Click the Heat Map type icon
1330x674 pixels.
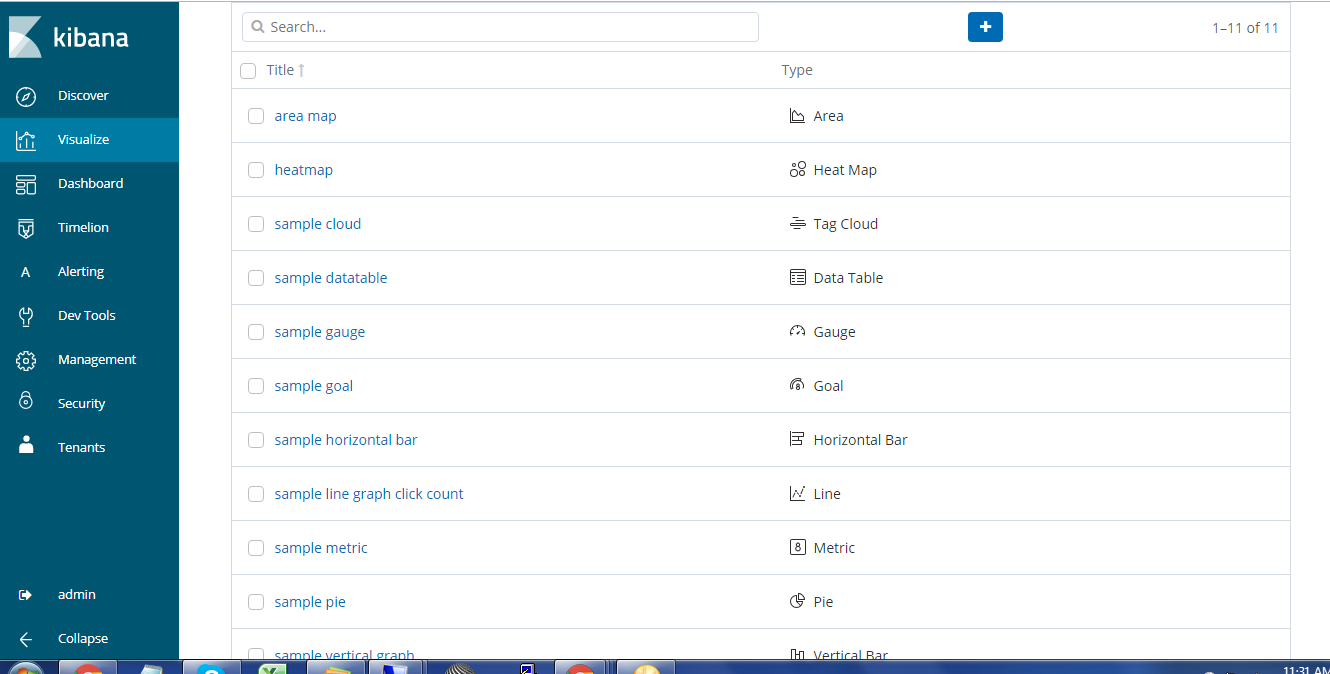pos(797,170)
